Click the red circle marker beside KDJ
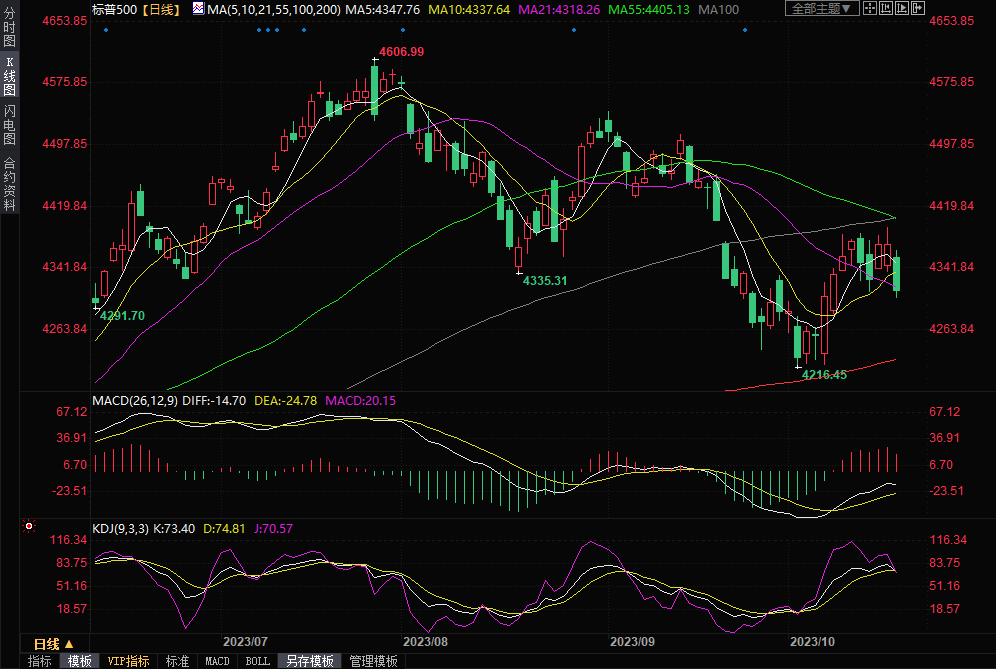Viewport: 996px width, 669px height. (x=29, y=526)
